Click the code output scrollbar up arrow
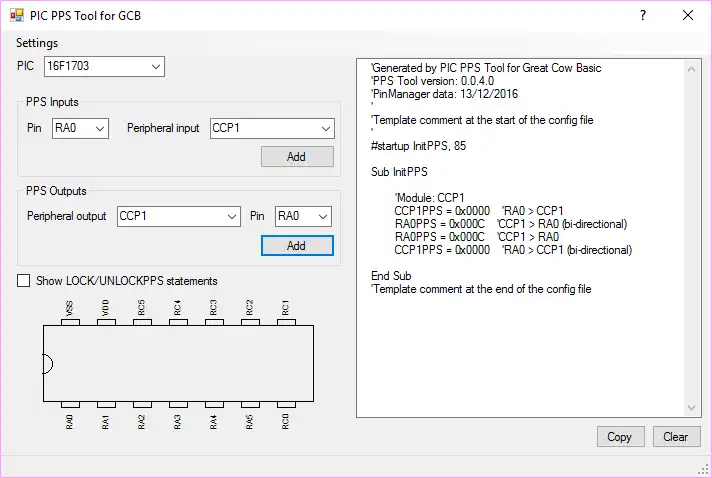Viewport: 712px width, 478px height. point(692,69)
